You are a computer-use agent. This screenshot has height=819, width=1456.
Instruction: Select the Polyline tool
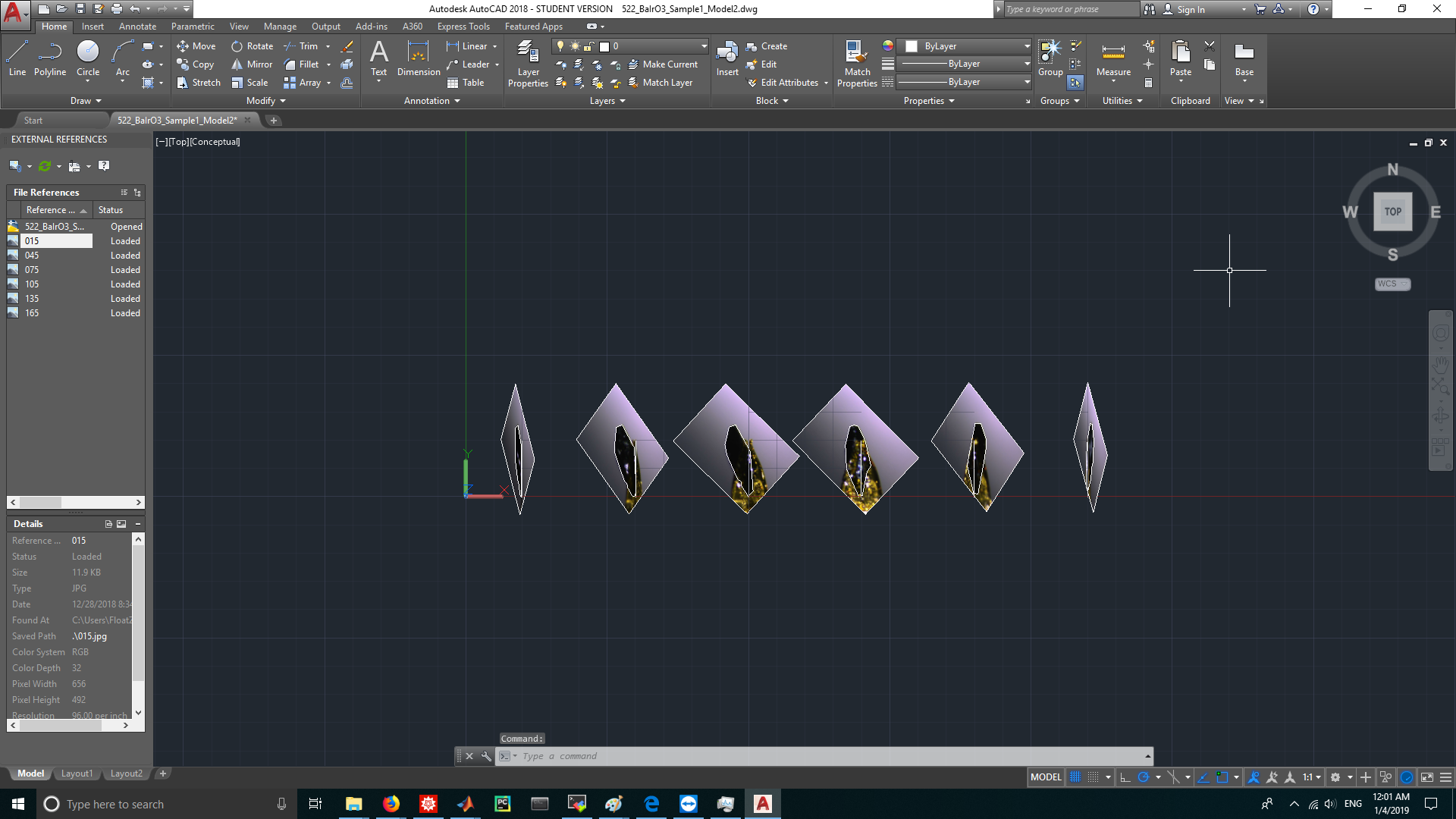(50, 59)
